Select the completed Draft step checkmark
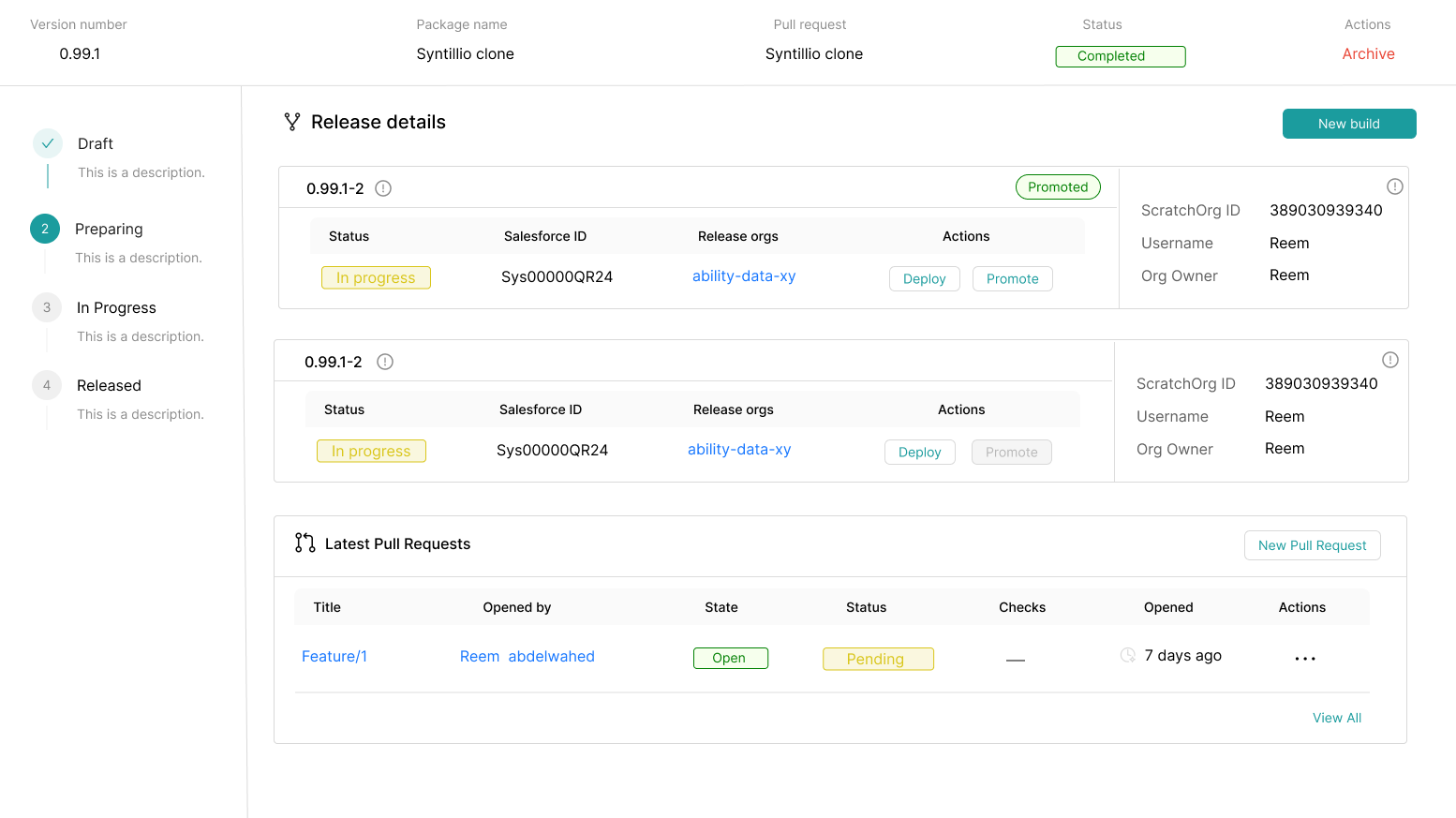This screenshot has width=1456, height=818. pos(48,143)
